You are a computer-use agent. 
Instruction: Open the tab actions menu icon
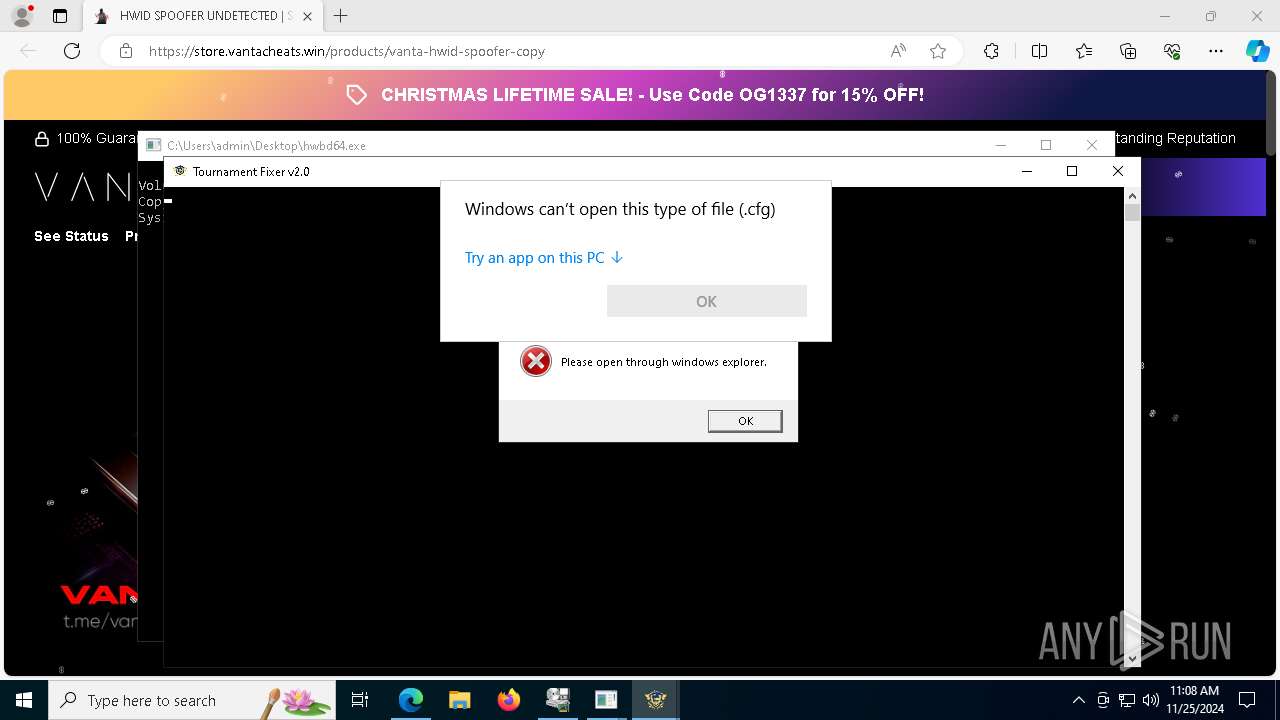tap(60, 16)
